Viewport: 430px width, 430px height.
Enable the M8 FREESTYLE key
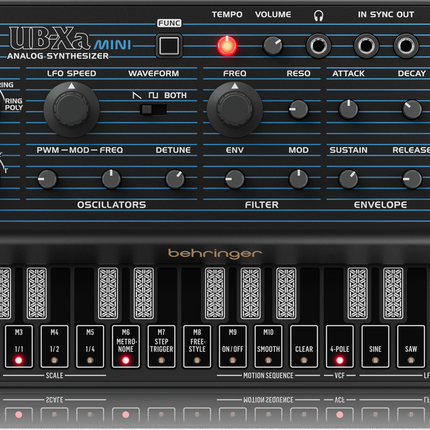pyautogui.click(x=197, y=346)
